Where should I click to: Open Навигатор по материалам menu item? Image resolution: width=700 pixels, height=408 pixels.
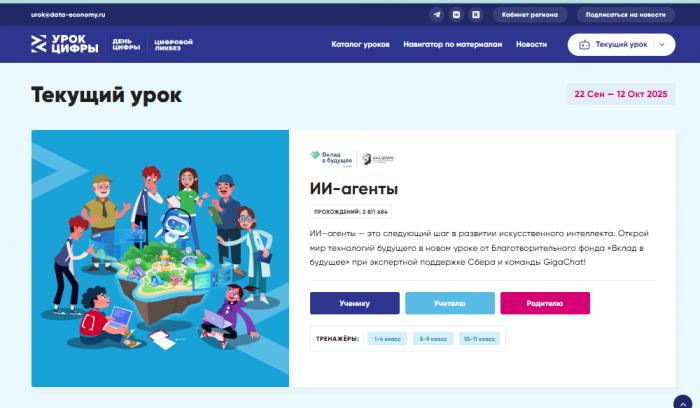point(453,45)
